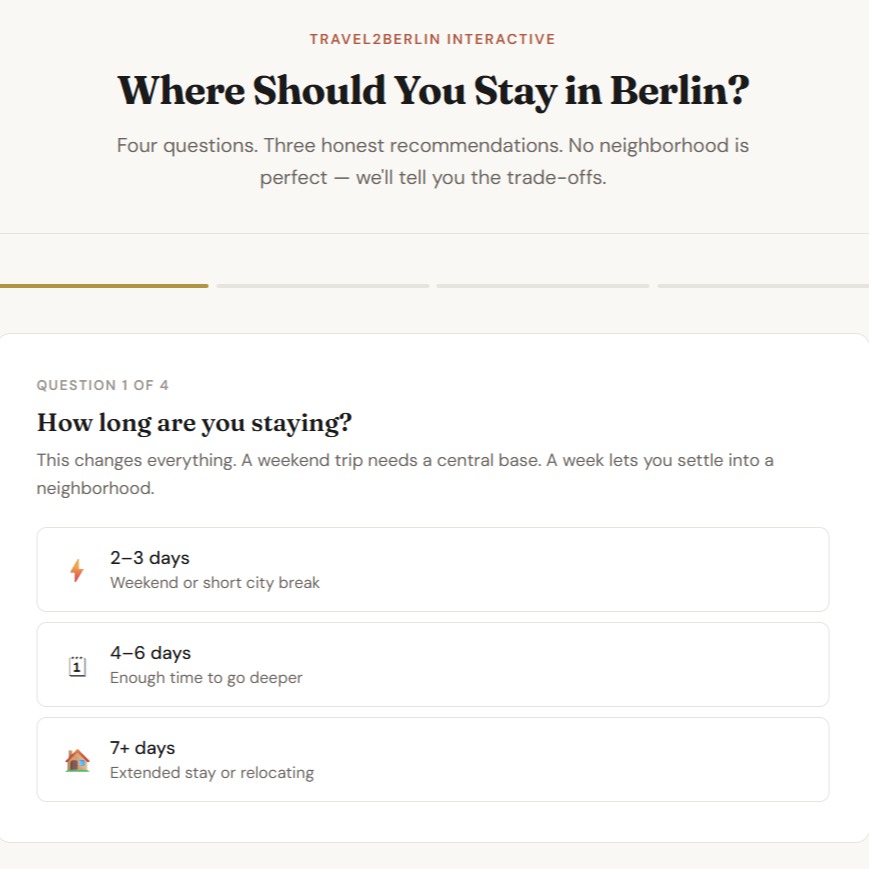Click the lightning bolt icon beside 2–3 days
This screenshot has height=869, width=869.
point(77,569)
